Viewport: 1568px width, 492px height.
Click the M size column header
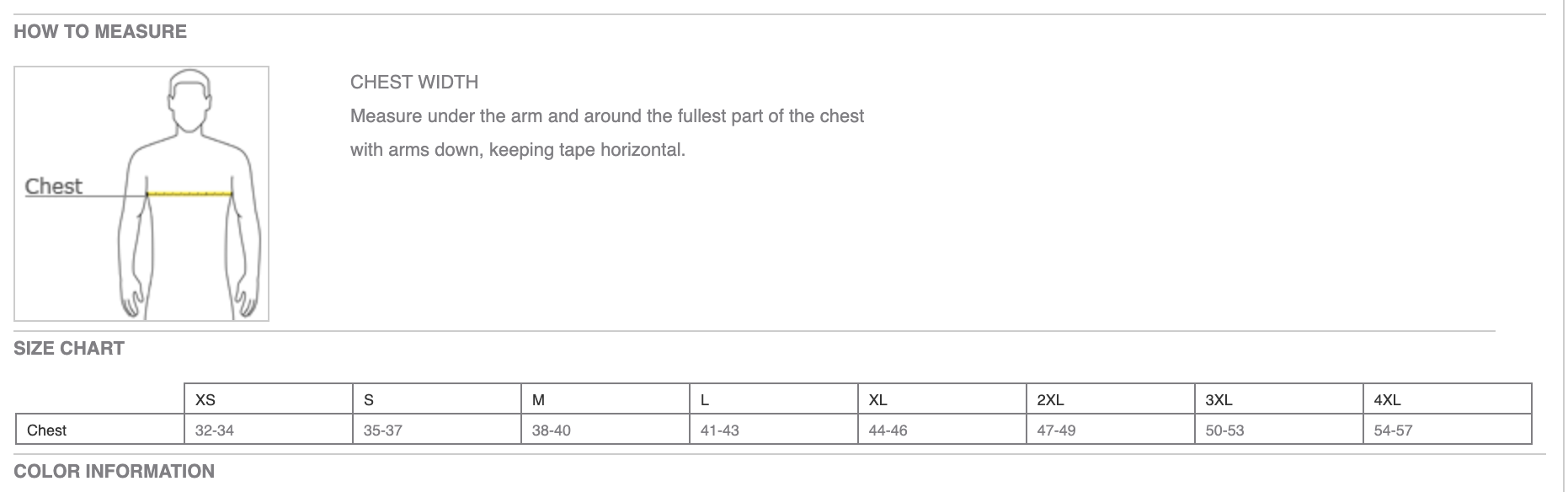(x=538, y=400)
